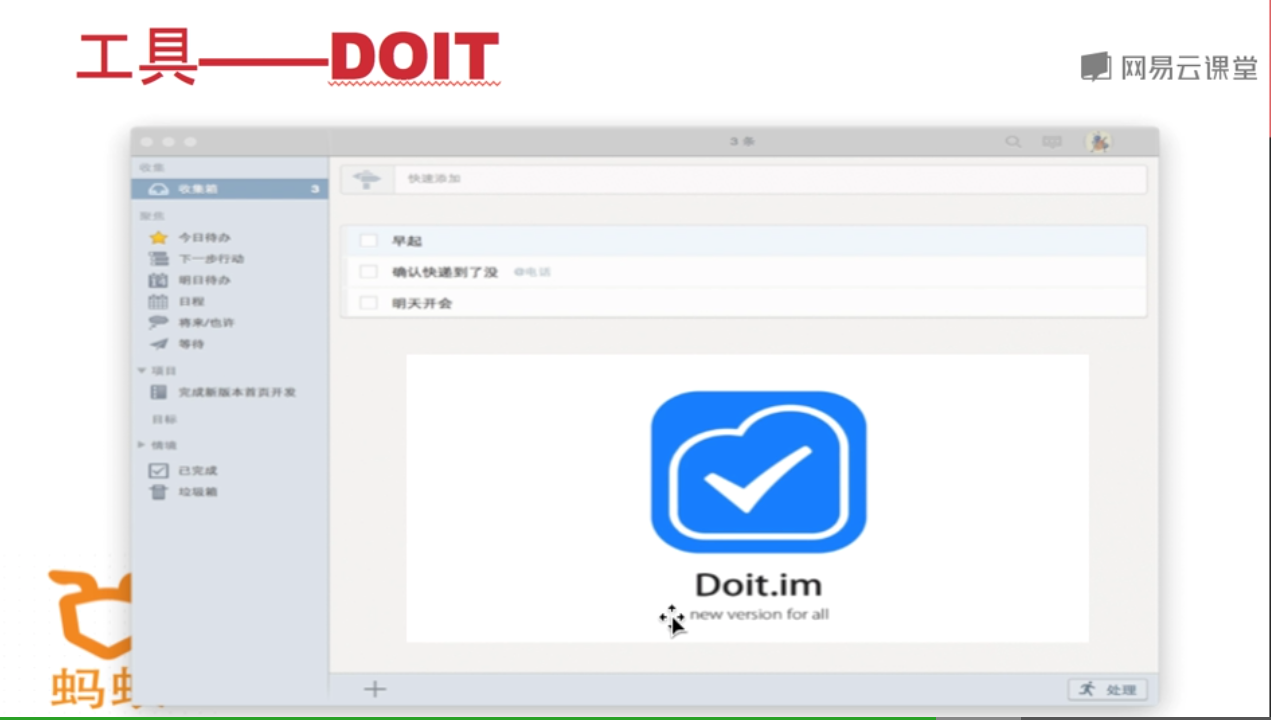
Task: Click the star icon for 今日待办
Action: tap(158, 237)
